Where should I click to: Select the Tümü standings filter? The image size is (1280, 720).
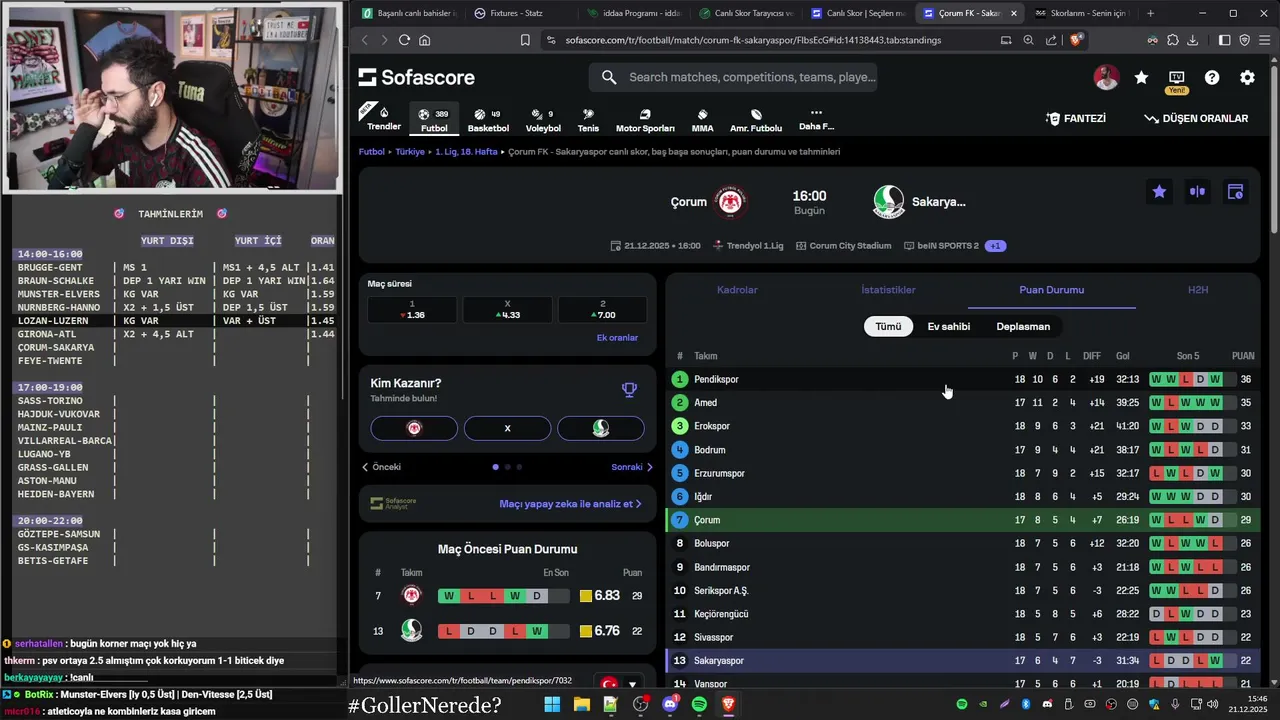point(888,326)
